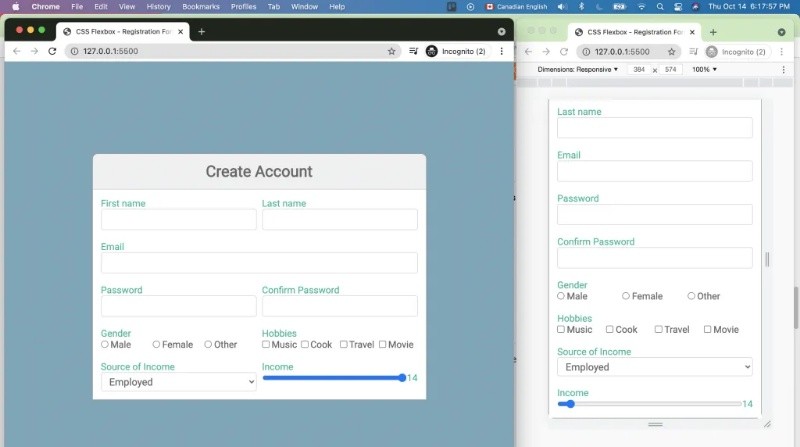Select the Female radio button in the right responsive view
The width and height of the screenshot is (800, 447).
pyautogui.click(x=626, y=296)
